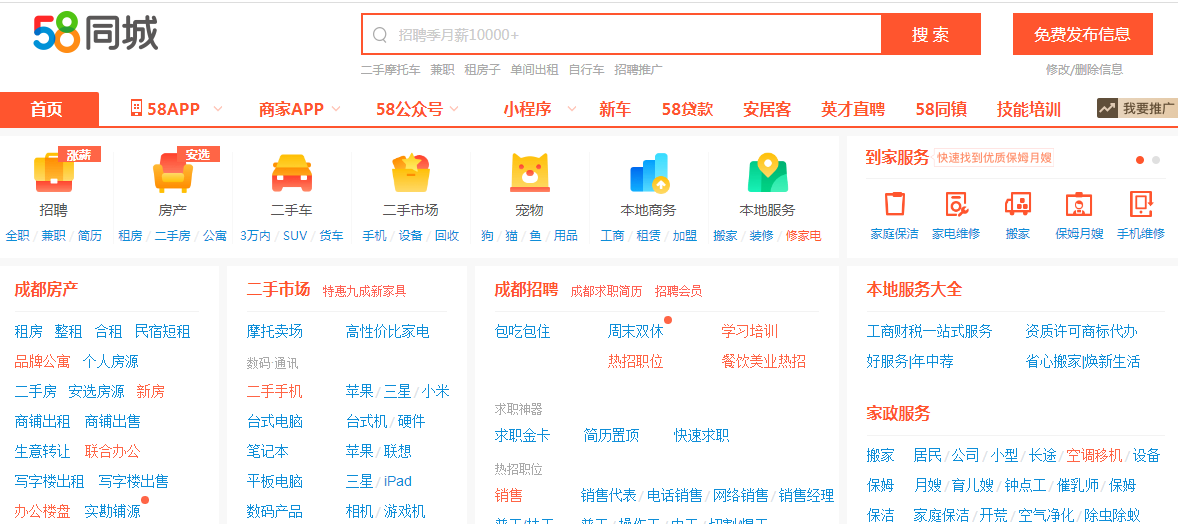Open the 月嫂 link

[x=928, y=485]
